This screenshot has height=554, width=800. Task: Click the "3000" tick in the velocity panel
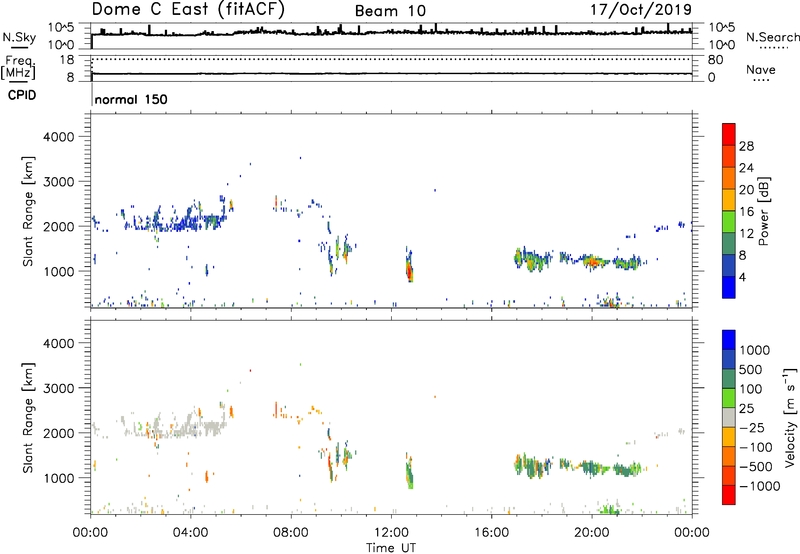59,388
